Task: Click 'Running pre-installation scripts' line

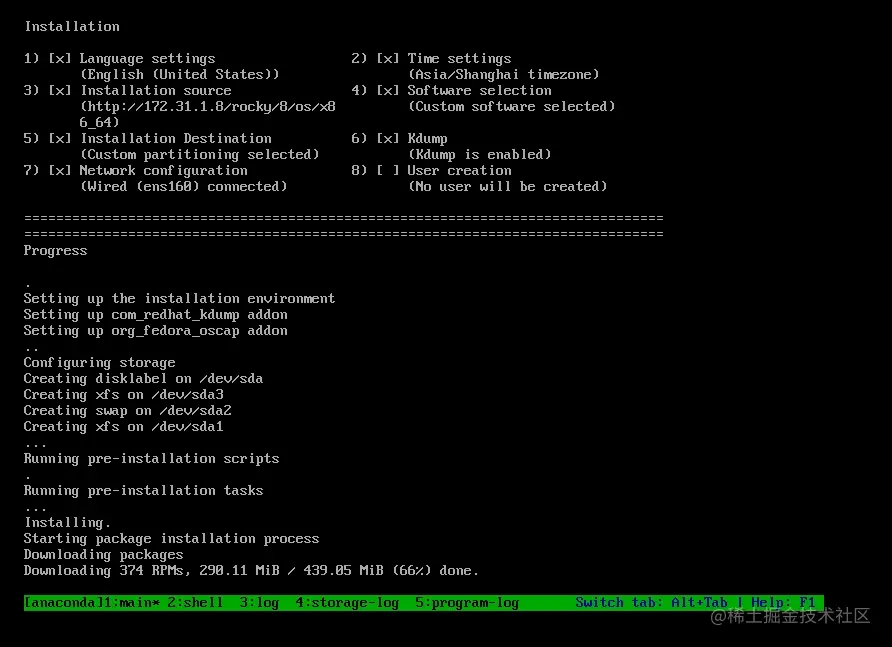Action: [151, 459]
